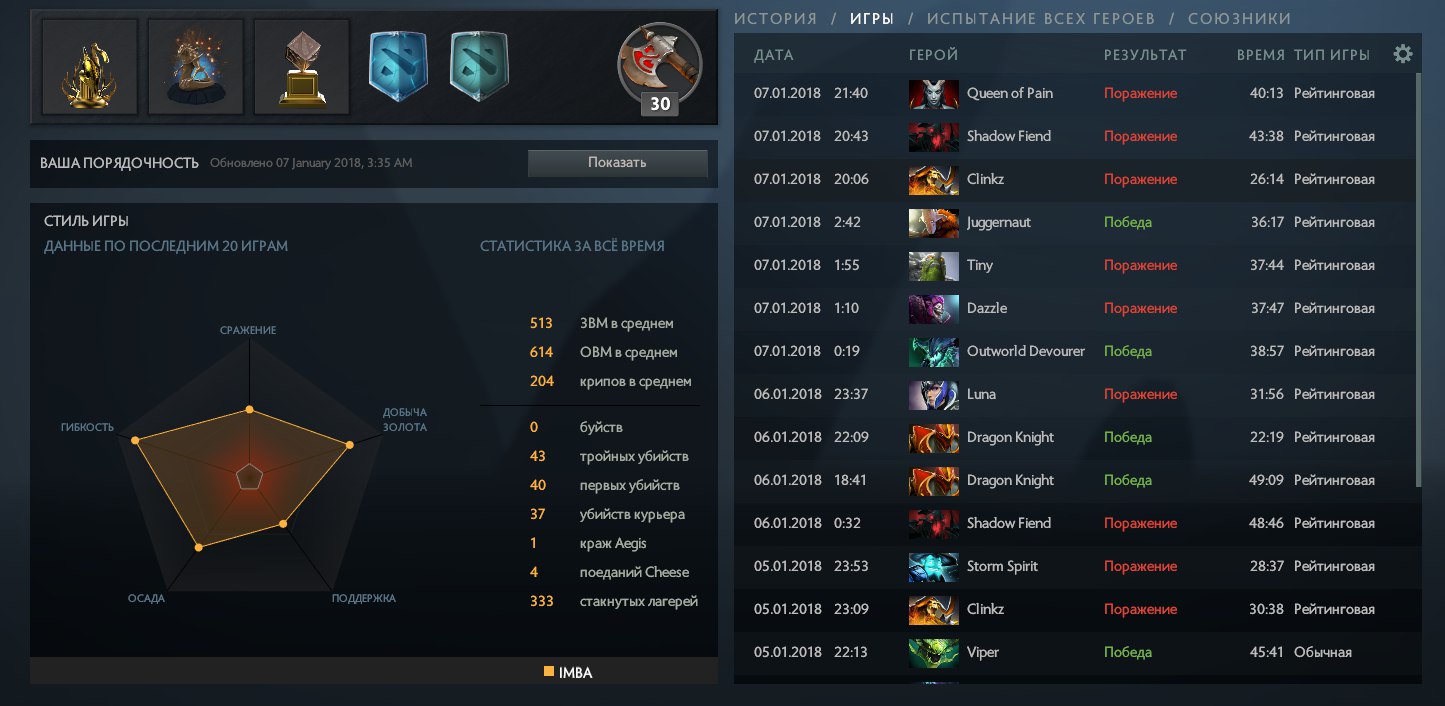The height and width of the screenshot is (706, 1445).
Task: Toggle the IMBA legend swatch
Action: click(x=549, y=672)
